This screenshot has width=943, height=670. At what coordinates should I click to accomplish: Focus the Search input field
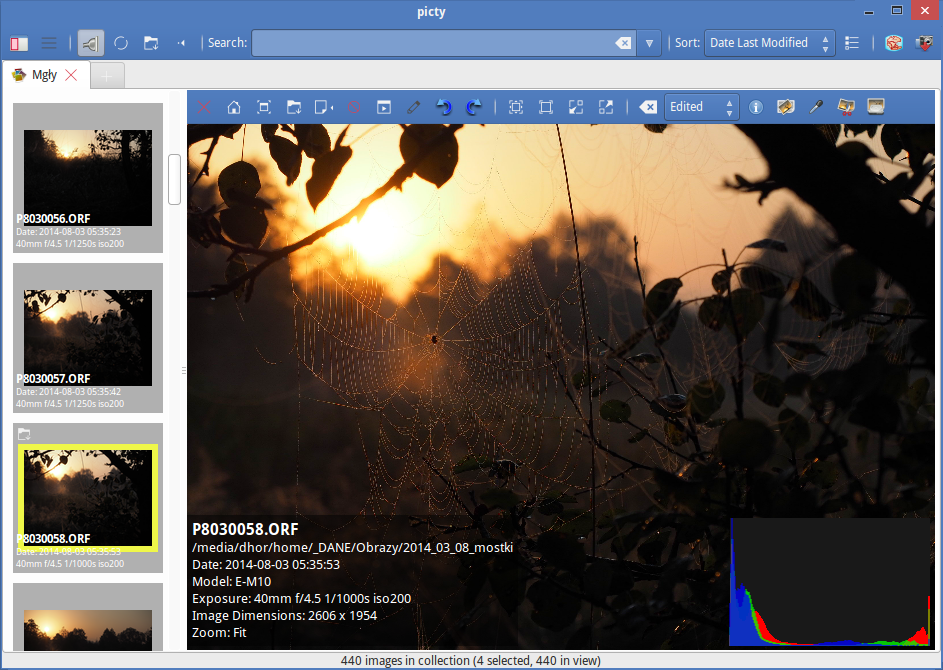coord(432,43)
